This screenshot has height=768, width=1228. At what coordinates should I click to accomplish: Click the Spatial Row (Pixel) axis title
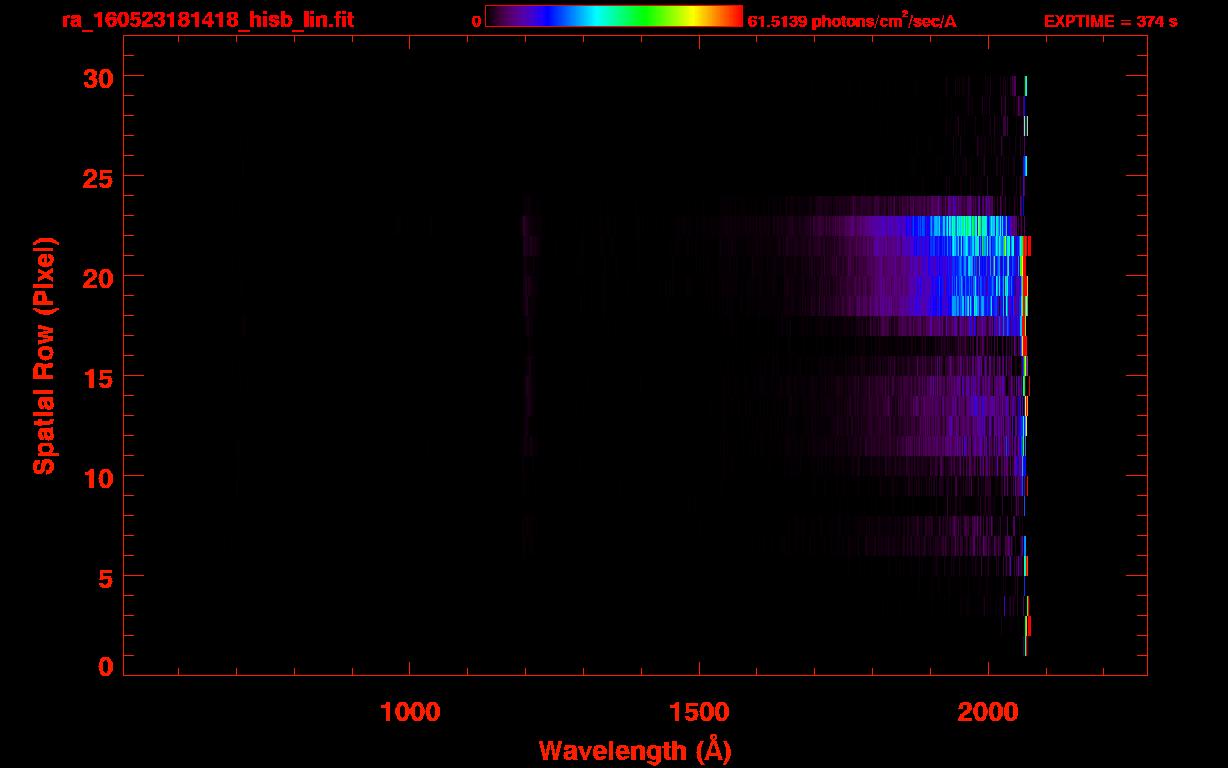click(x=44, y=355)
